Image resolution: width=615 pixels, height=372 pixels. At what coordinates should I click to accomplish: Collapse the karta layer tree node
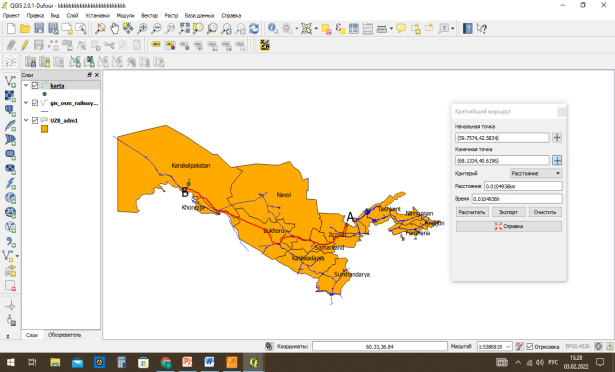coord(26,86)
